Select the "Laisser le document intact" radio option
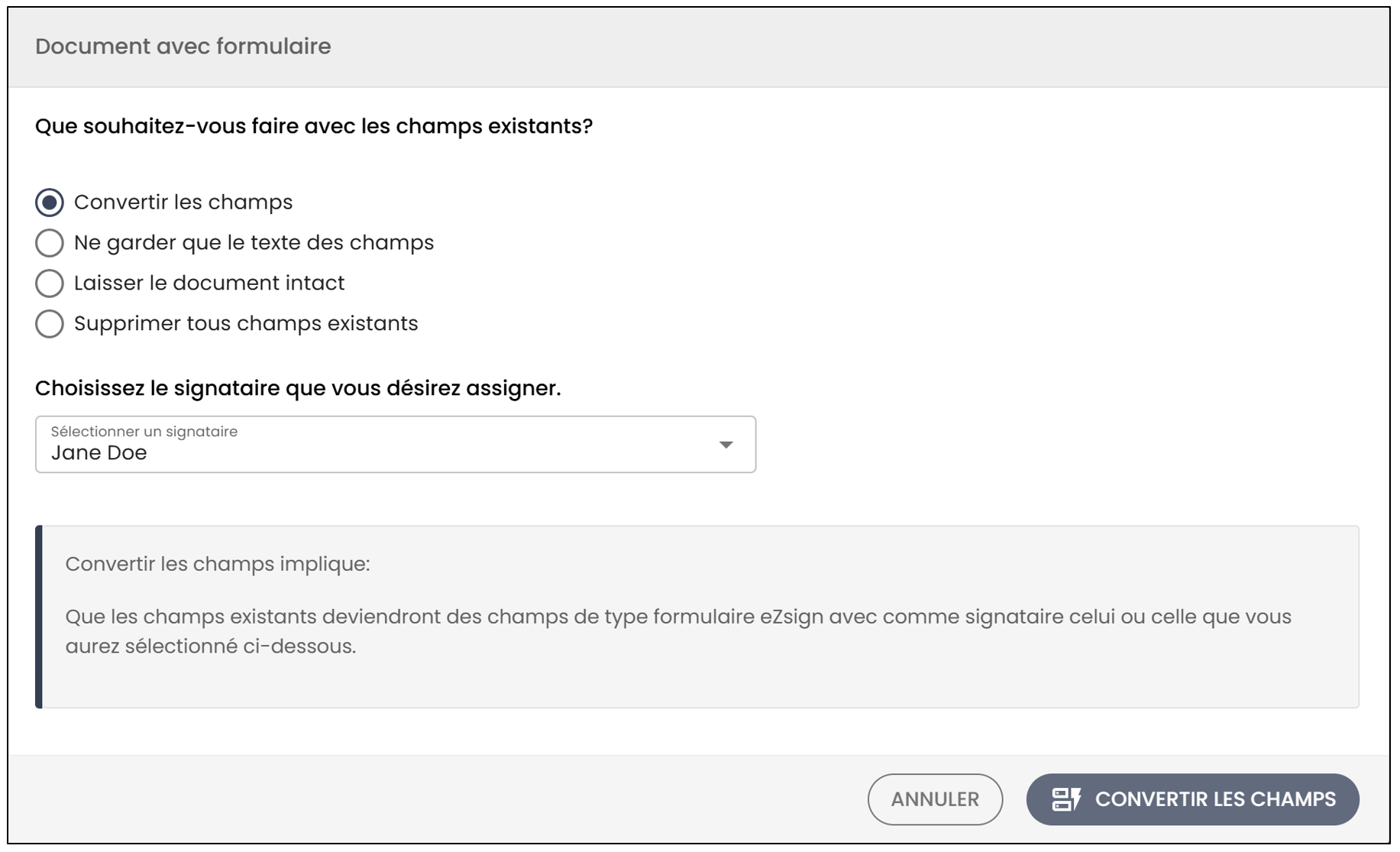1400x852 pixels. click(50, 283)
